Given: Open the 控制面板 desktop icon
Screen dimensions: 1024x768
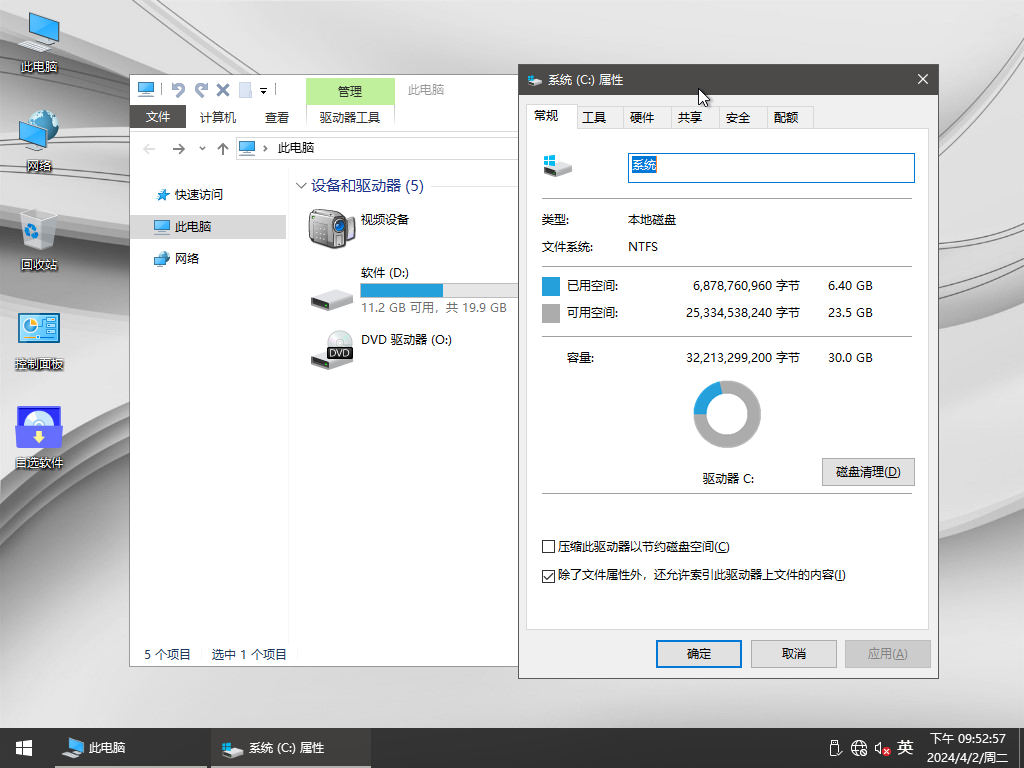Looking at the screenshot, I should coord(39,330).
